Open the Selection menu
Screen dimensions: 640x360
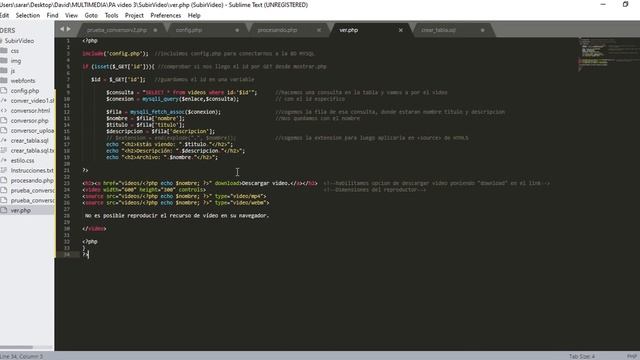click(x=28, y=16)
